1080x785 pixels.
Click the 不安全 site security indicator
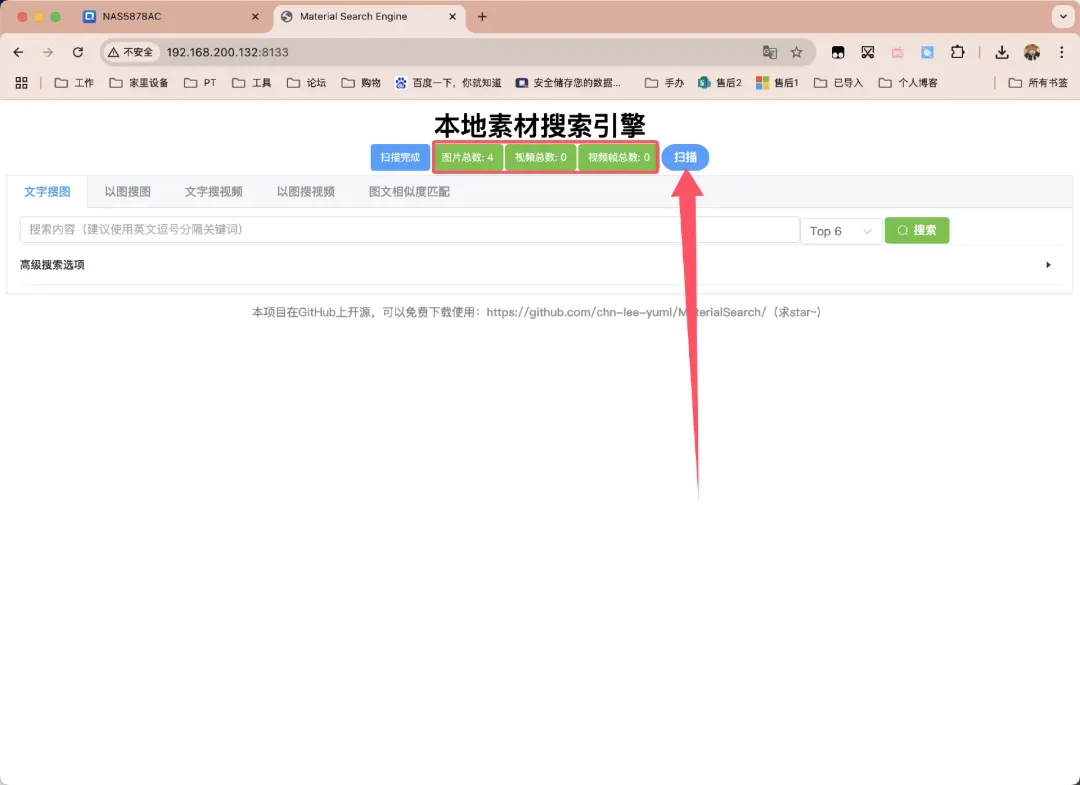tap(131, 52)
